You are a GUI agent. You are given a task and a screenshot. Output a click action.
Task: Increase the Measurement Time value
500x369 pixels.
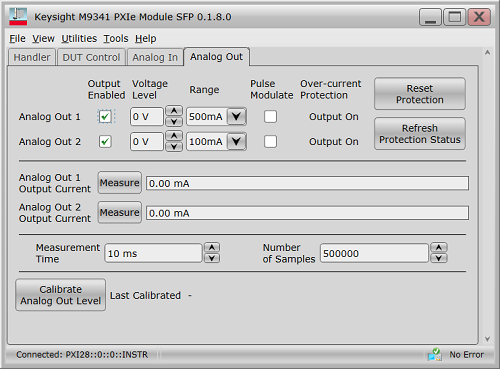click(212, 247)
